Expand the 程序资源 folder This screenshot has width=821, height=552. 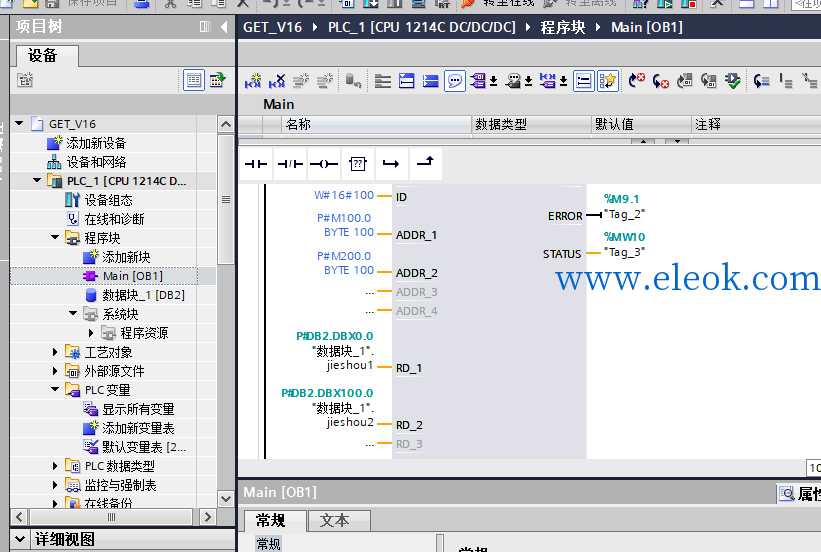[x=91, y=333]
